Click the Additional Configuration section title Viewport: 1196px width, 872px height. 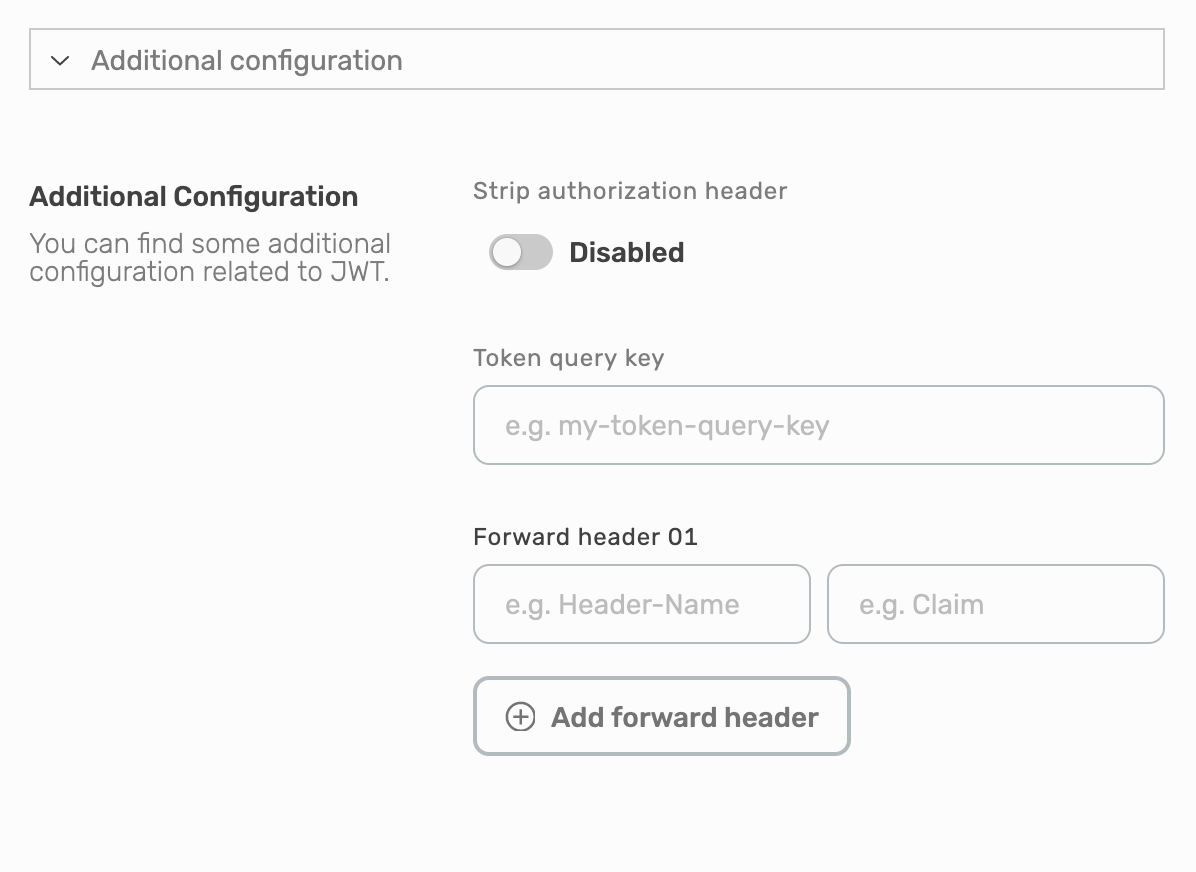pos(194,196)
